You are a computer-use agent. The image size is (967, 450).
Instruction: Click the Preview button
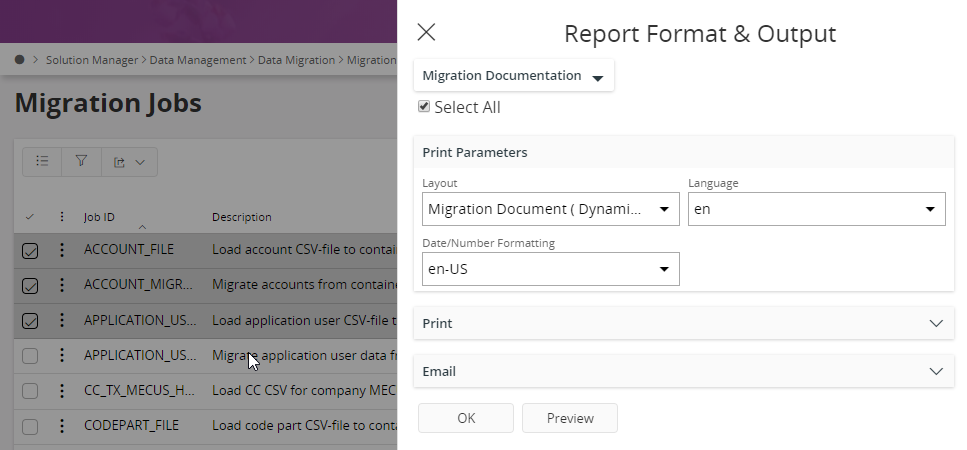click(x=570, y=418)
